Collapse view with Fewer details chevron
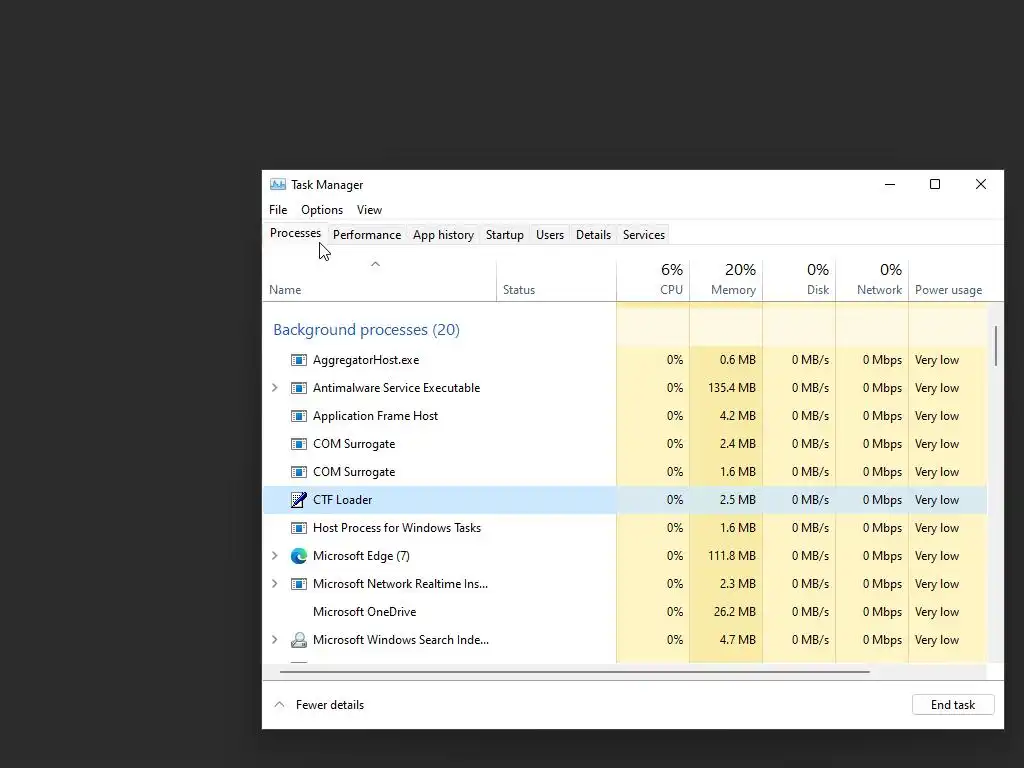The height and width of the screenshot is (768, 1024). click(x=280, y=705)
